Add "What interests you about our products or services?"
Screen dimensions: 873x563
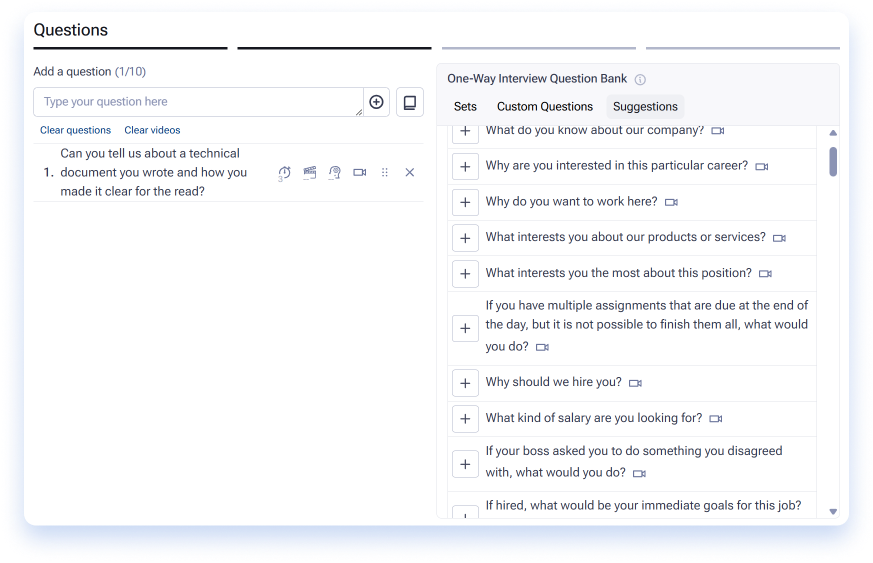pos(465,238)
